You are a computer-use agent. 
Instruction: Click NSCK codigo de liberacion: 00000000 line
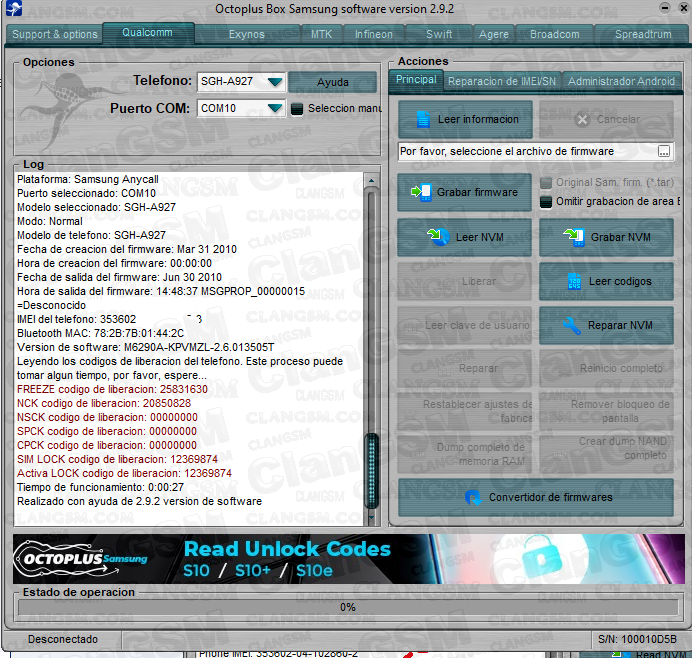pos(107,417)
